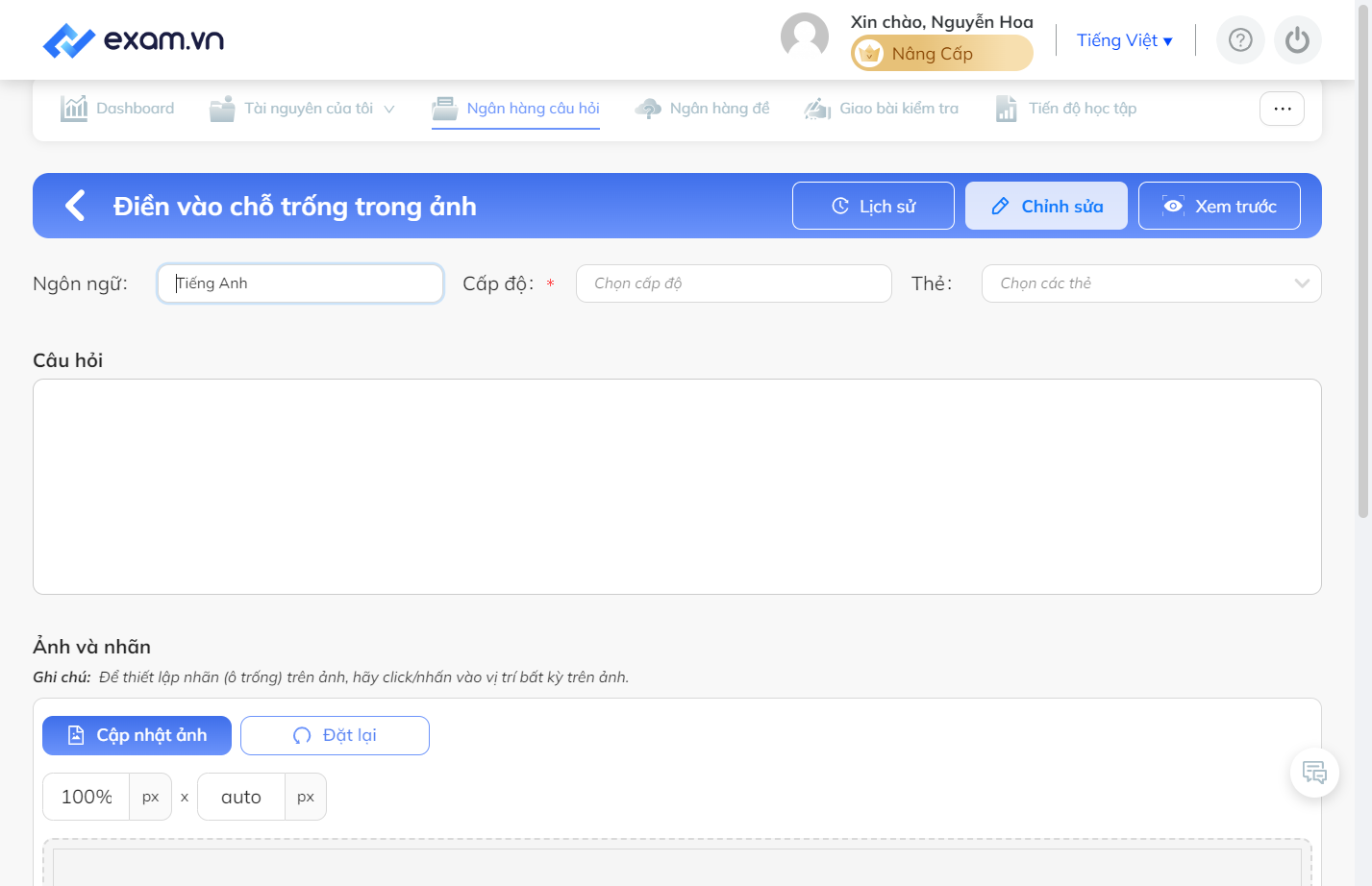
Task: Click the Nâng Cấp upgrade button
Action: (942, 53)
